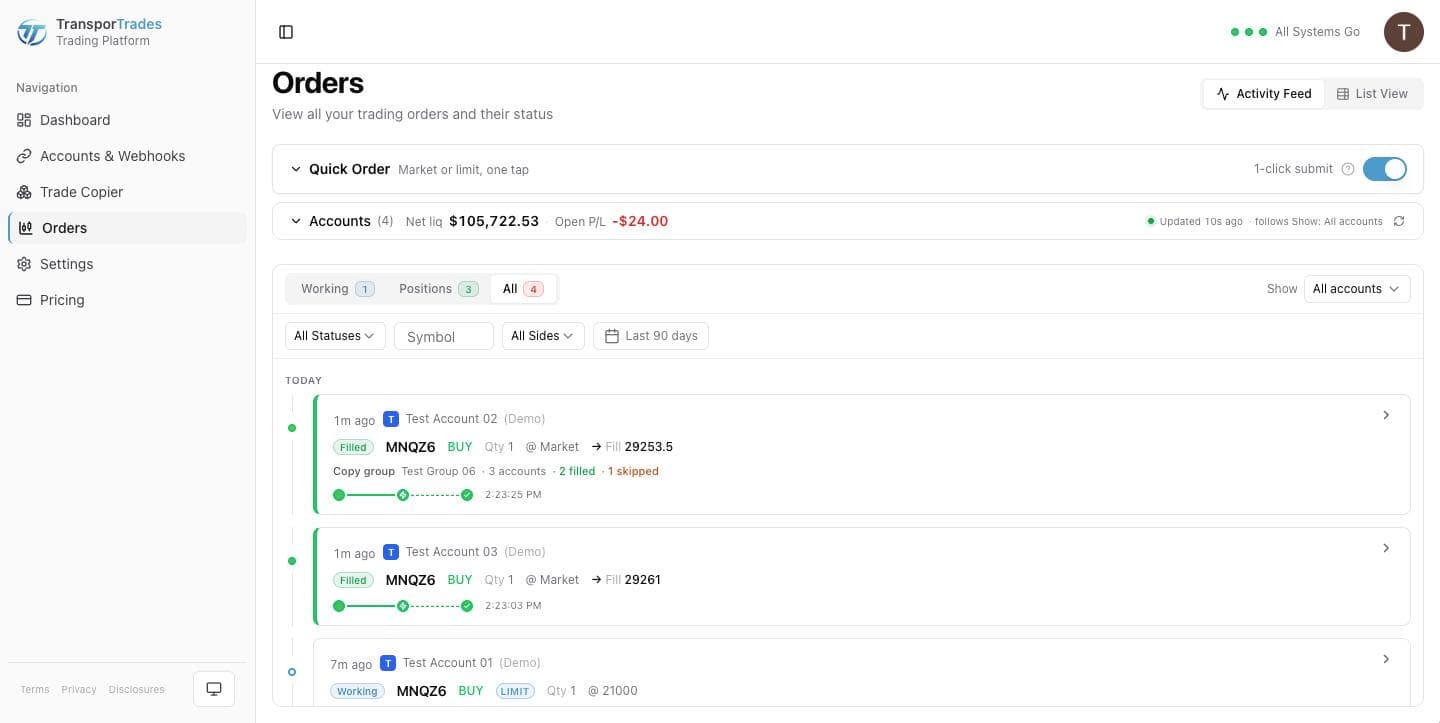This screenshot has height=723, width=1440.
Task: Click the Accounts & Webhooks link icon
Action: point(24,156)
